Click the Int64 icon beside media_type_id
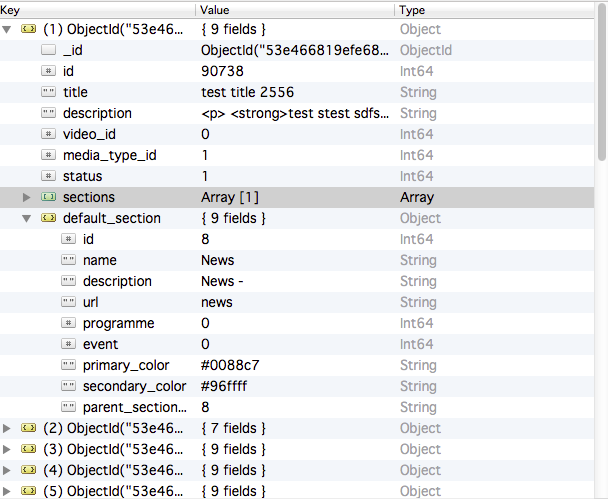The width and height of the screenshot is (608, 499). tap(48, 155)
